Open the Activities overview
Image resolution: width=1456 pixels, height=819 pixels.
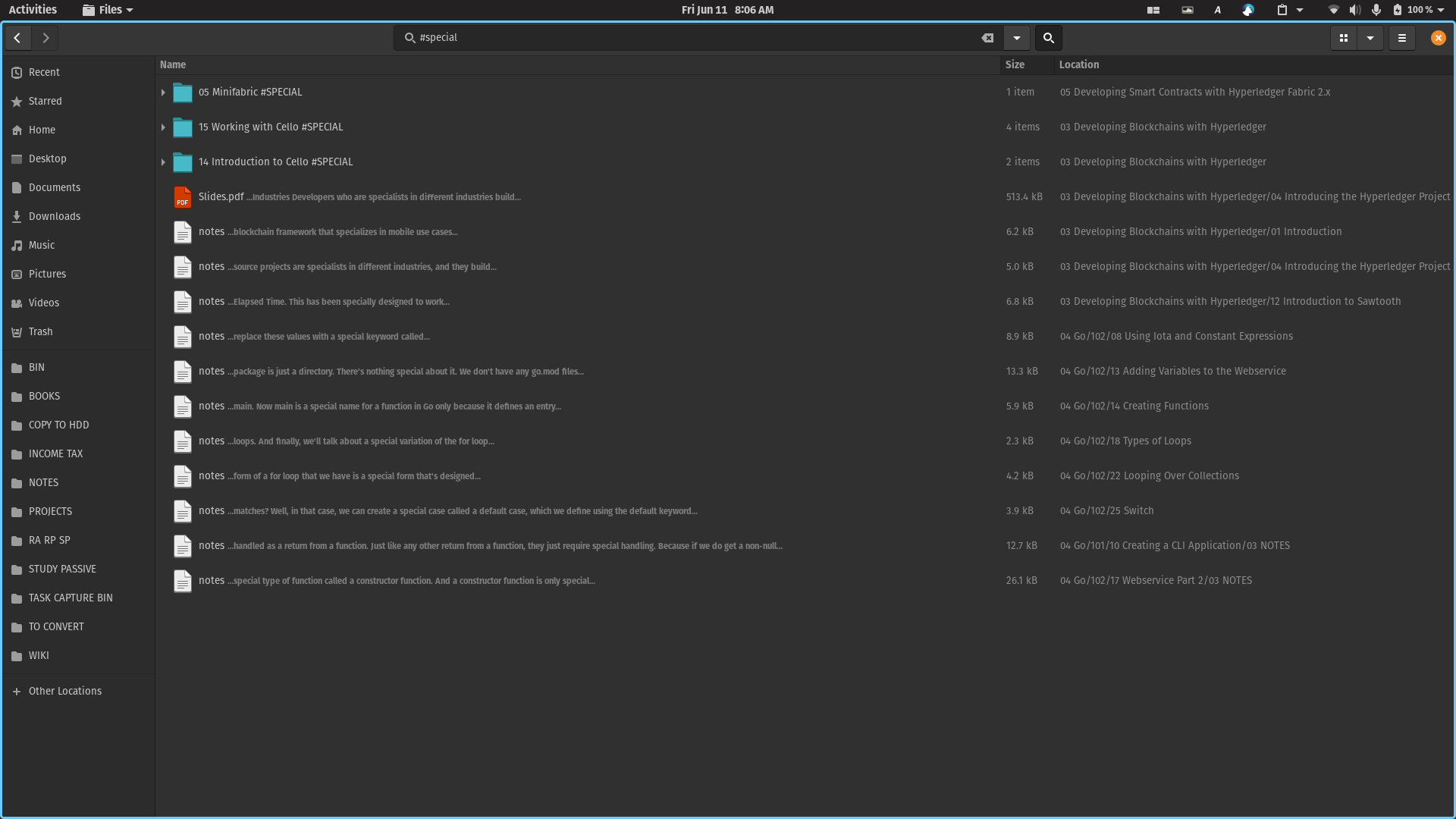[33, 10]
